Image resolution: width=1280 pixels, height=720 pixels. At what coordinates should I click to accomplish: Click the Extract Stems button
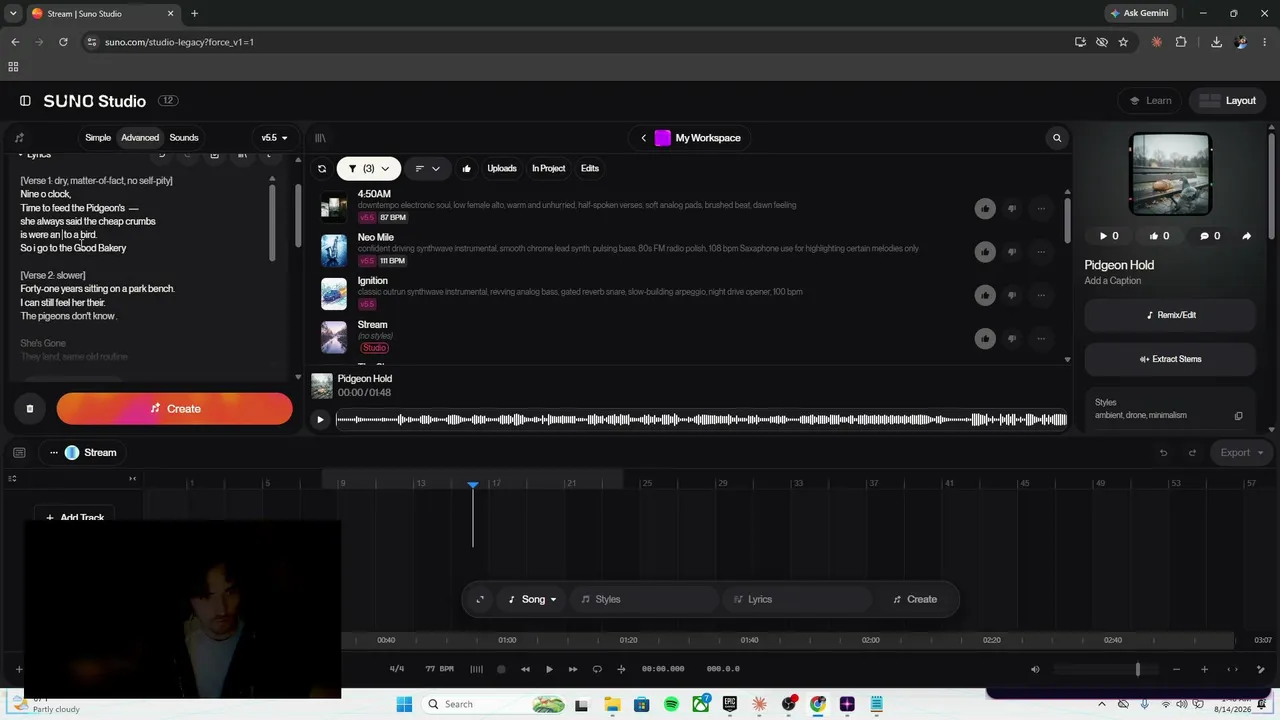point(1170,359)
